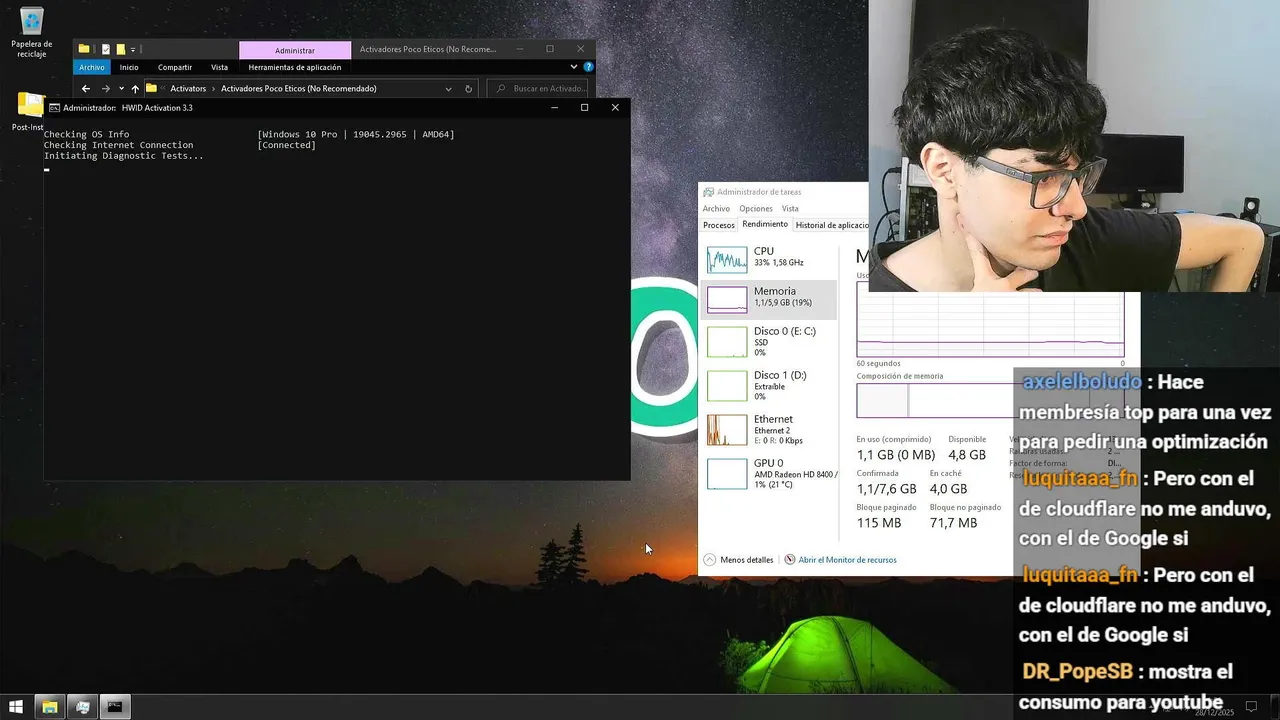The image size is (1280, 720).
Task: Click the Buscar en Activado search box
Action: [x=540, y=89]
